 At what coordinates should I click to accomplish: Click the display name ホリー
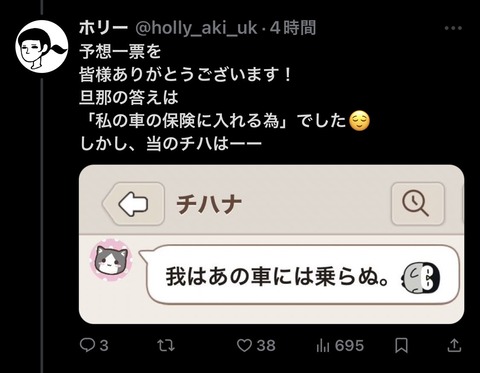click(104, 28)
